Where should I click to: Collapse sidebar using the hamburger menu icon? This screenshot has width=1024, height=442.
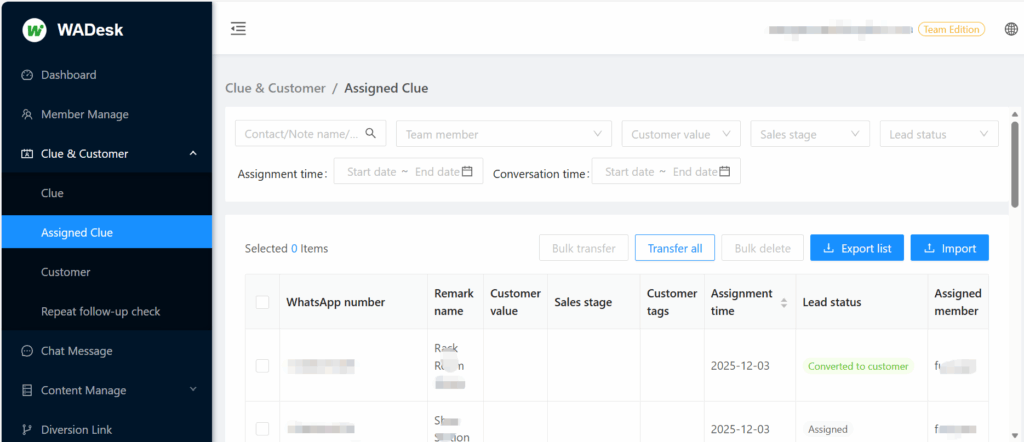(238, 29)
